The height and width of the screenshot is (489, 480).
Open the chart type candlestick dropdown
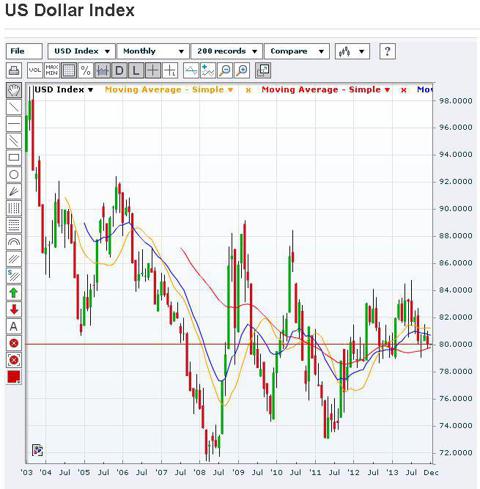pos(352,51)
